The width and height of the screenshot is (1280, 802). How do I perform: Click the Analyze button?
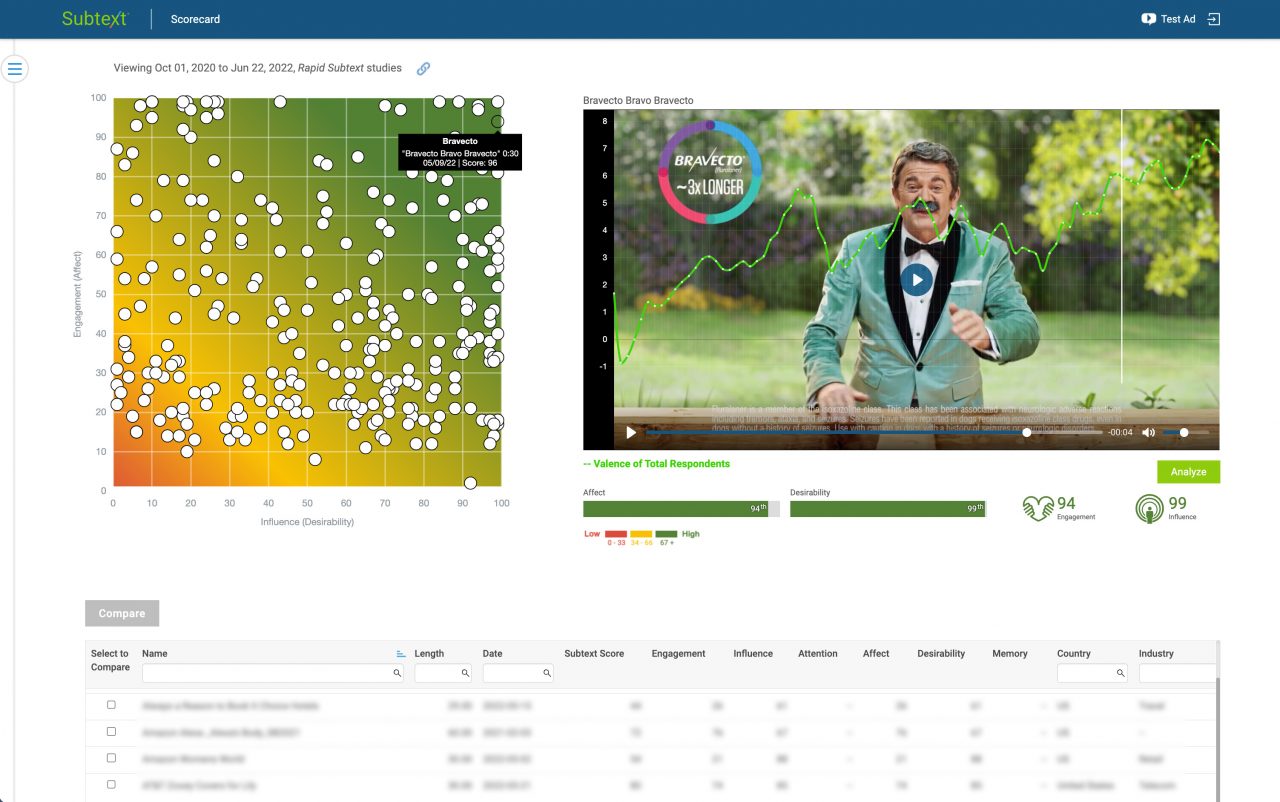(x=1188, y=471)
